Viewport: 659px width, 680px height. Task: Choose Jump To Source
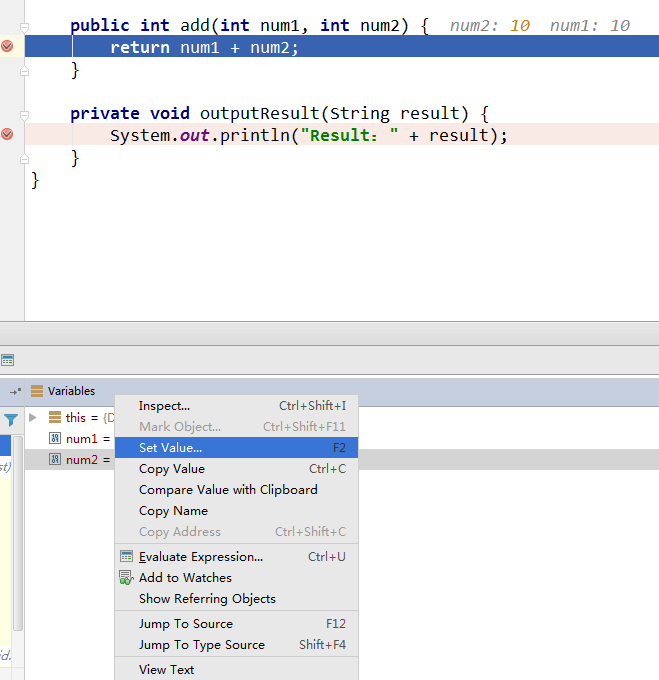pyautogui.click(x=236, y=624)
